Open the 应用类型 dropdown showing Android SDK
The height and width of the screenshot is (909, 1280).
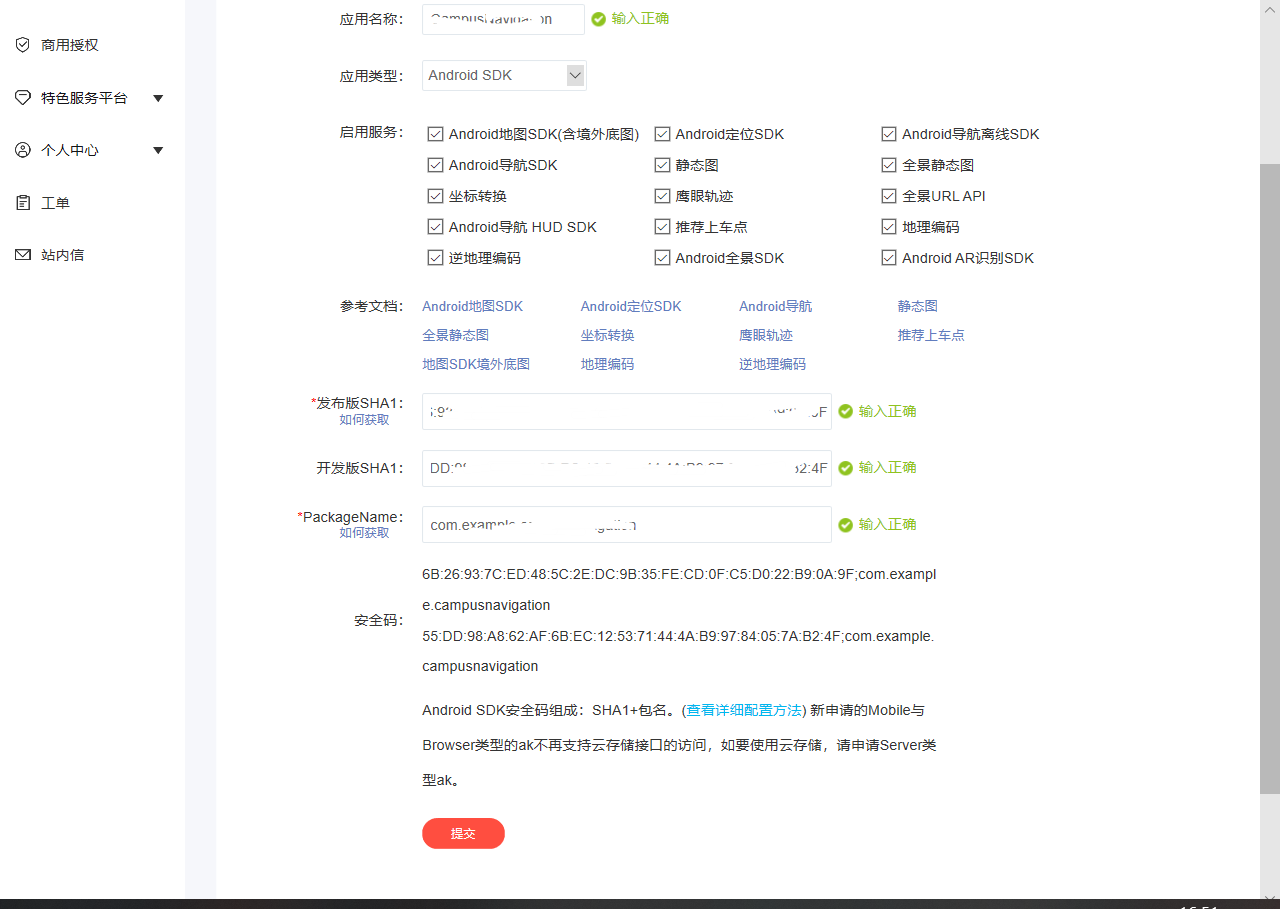click(575, 74)
